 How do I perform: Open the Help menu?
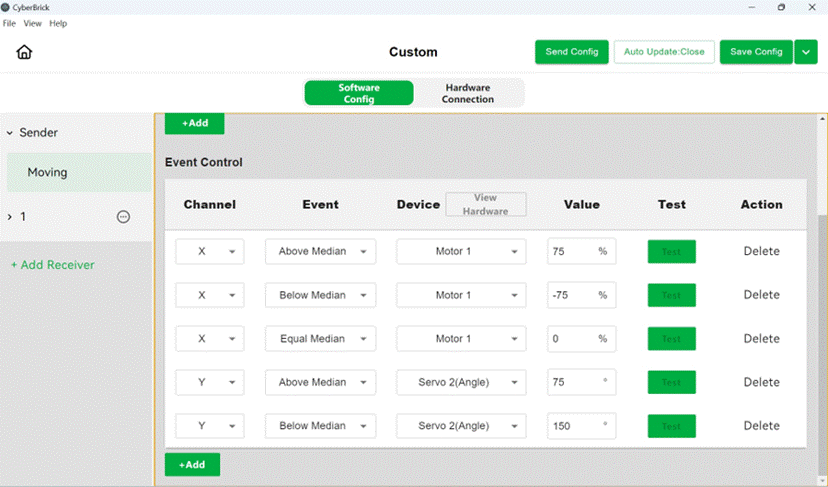click(x=58, y=23)
